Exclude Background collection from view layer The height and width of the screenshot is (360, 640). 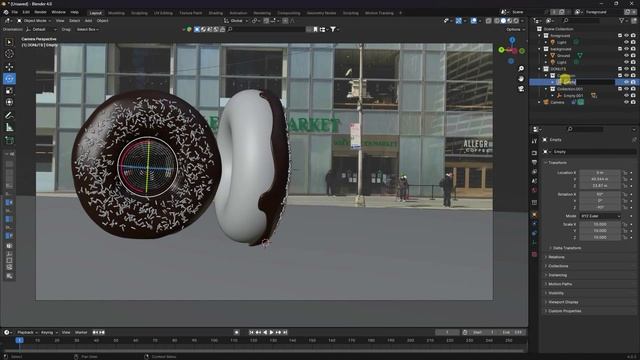click(x=620, y=49)
